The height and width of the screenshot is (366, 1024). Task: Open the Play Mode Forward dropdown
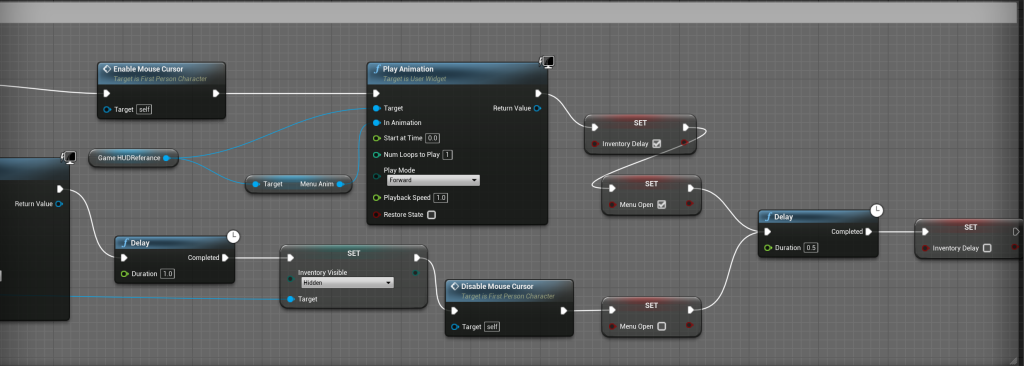point(433,180)
